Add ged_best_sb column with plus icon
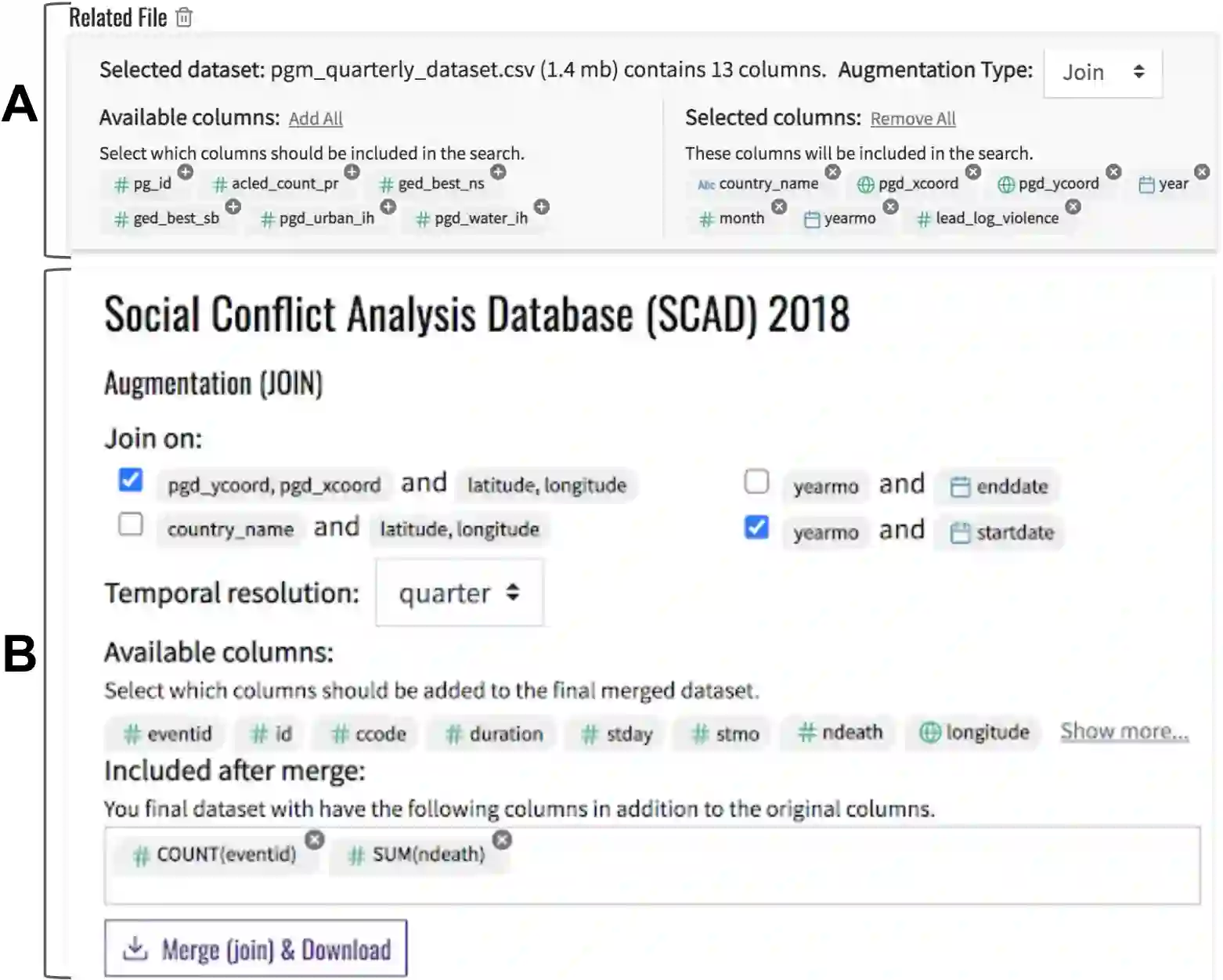 pyautogui.click(x=233, y=207)
